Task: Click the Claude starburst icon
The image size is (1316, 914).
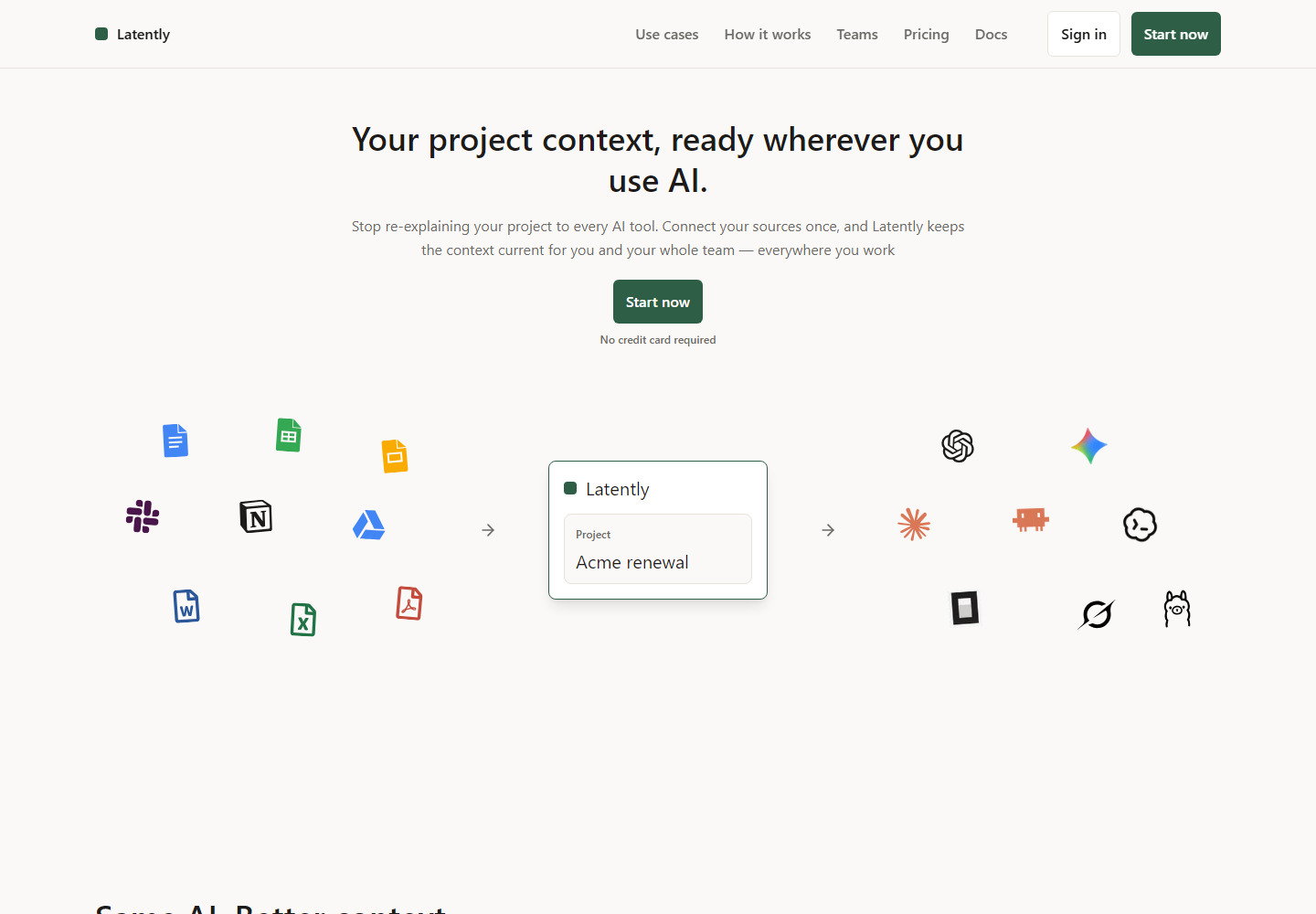Action: pos(914,525)
